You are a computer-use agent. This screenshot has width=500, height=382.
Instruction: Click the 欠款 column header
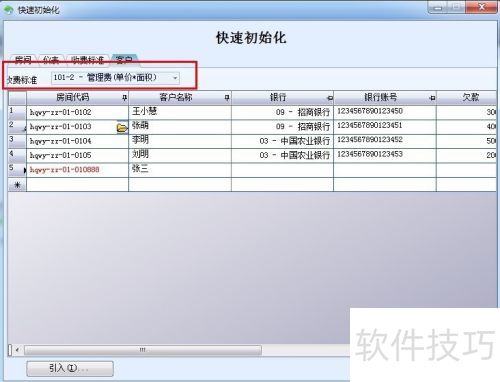467,98
